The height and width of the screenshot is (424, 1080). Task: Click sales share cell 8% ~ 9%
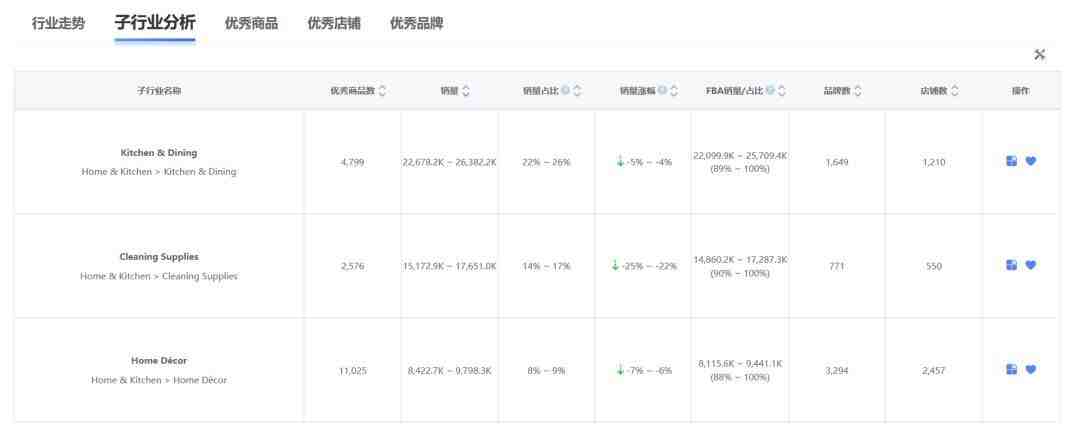(x=546, y=371)
